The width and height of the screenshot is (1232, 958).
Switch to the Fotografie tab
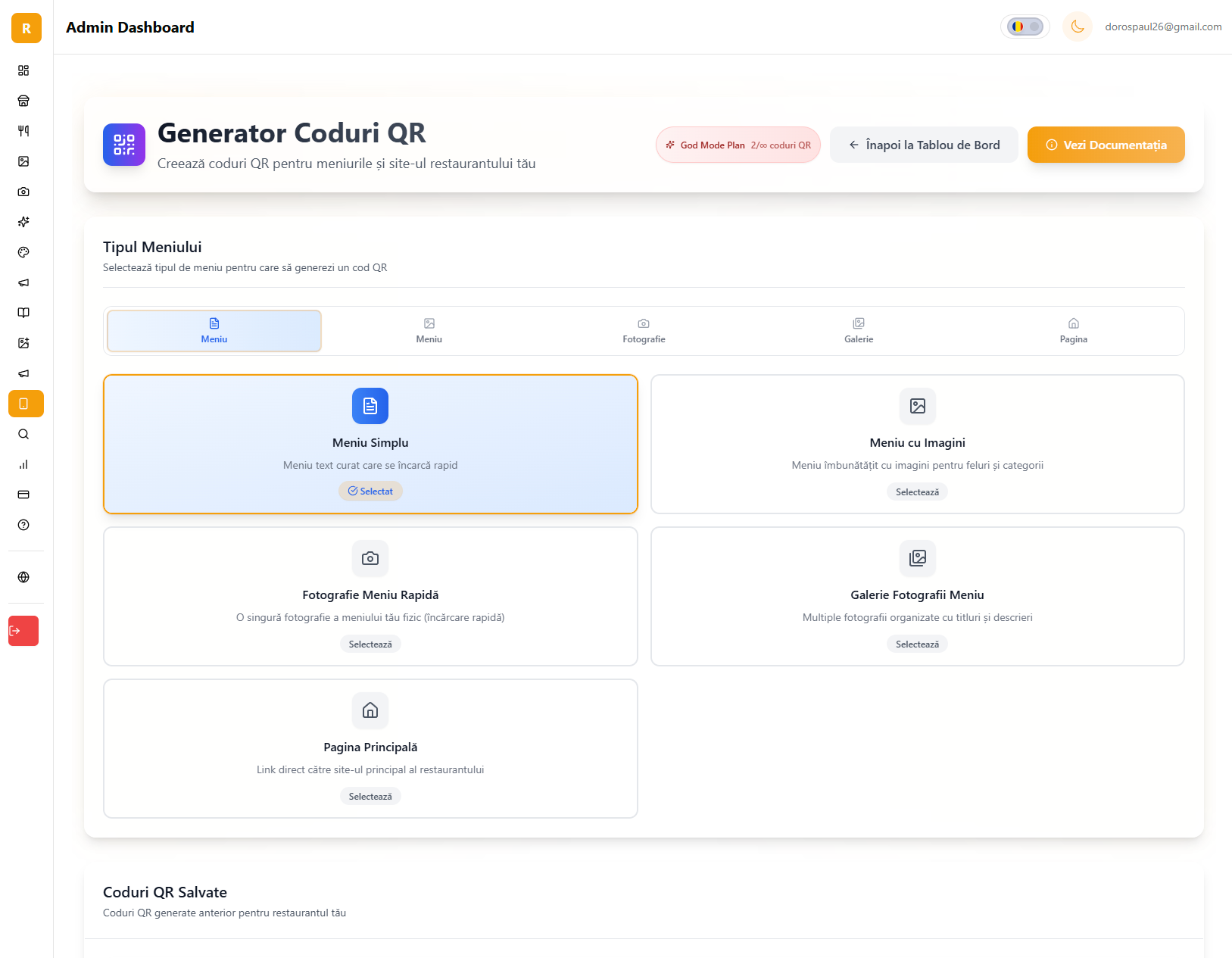pyautogui.click(x=644, y=331)
